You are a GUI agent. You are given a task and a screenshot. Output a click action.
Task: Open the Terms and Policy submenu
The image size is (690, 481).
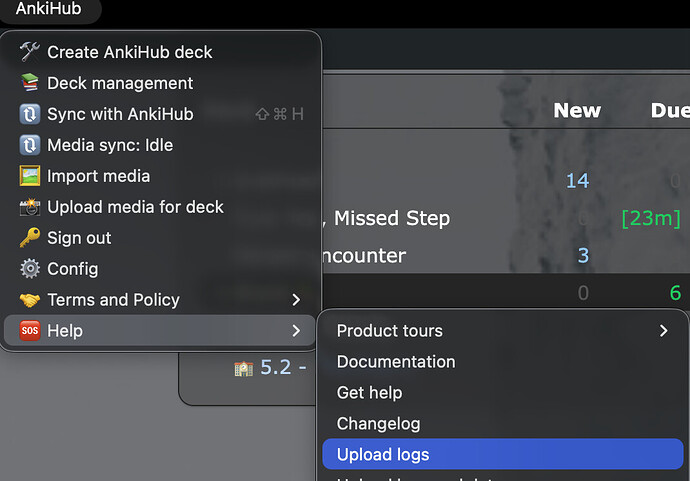pos(159,300)
